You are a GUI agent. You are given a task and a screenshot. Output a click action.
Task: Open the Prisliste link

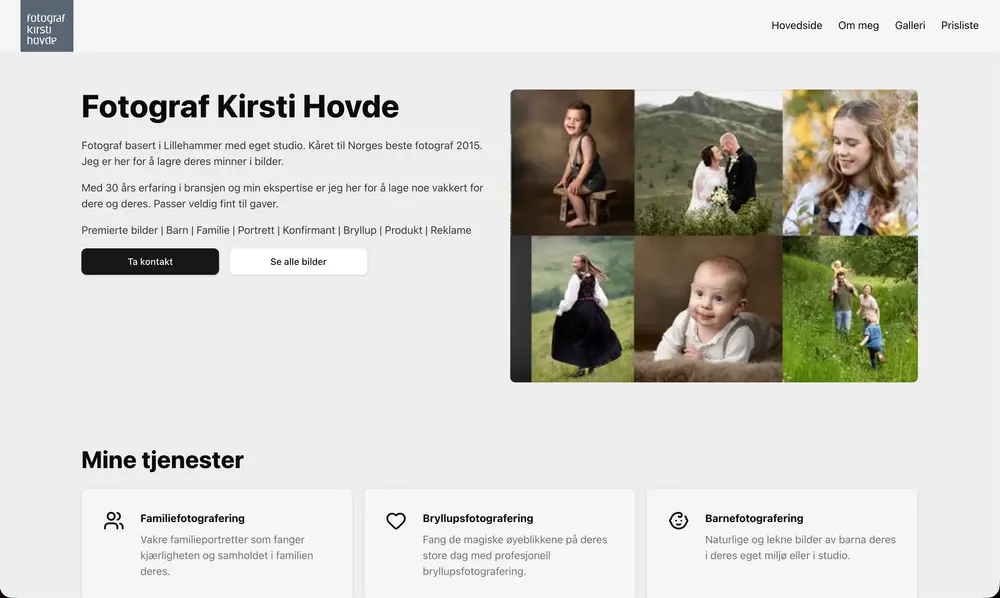959,25
